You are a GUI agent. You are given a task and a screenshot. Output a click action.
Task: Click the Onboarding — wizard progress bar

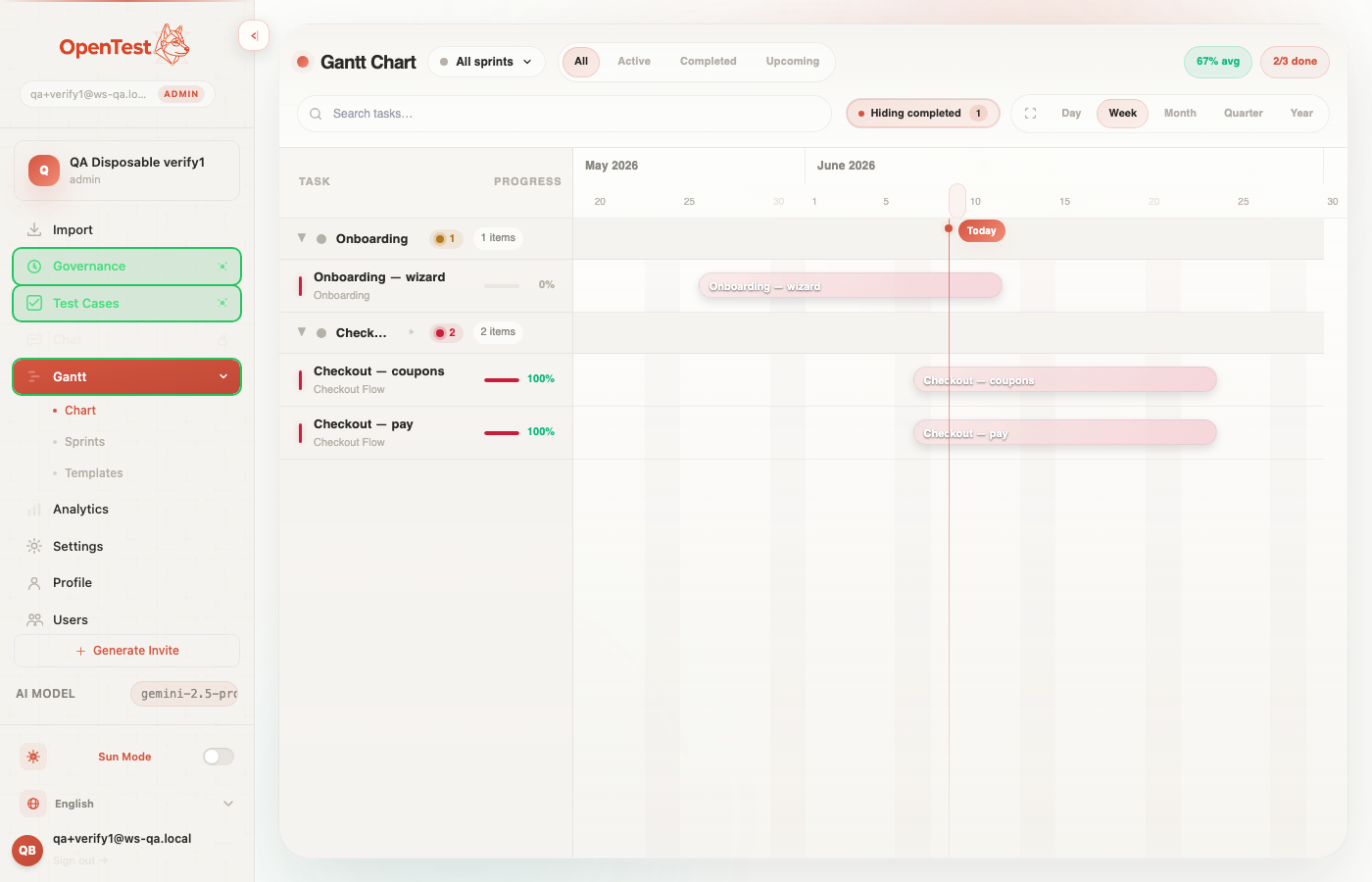coord(502,286)
